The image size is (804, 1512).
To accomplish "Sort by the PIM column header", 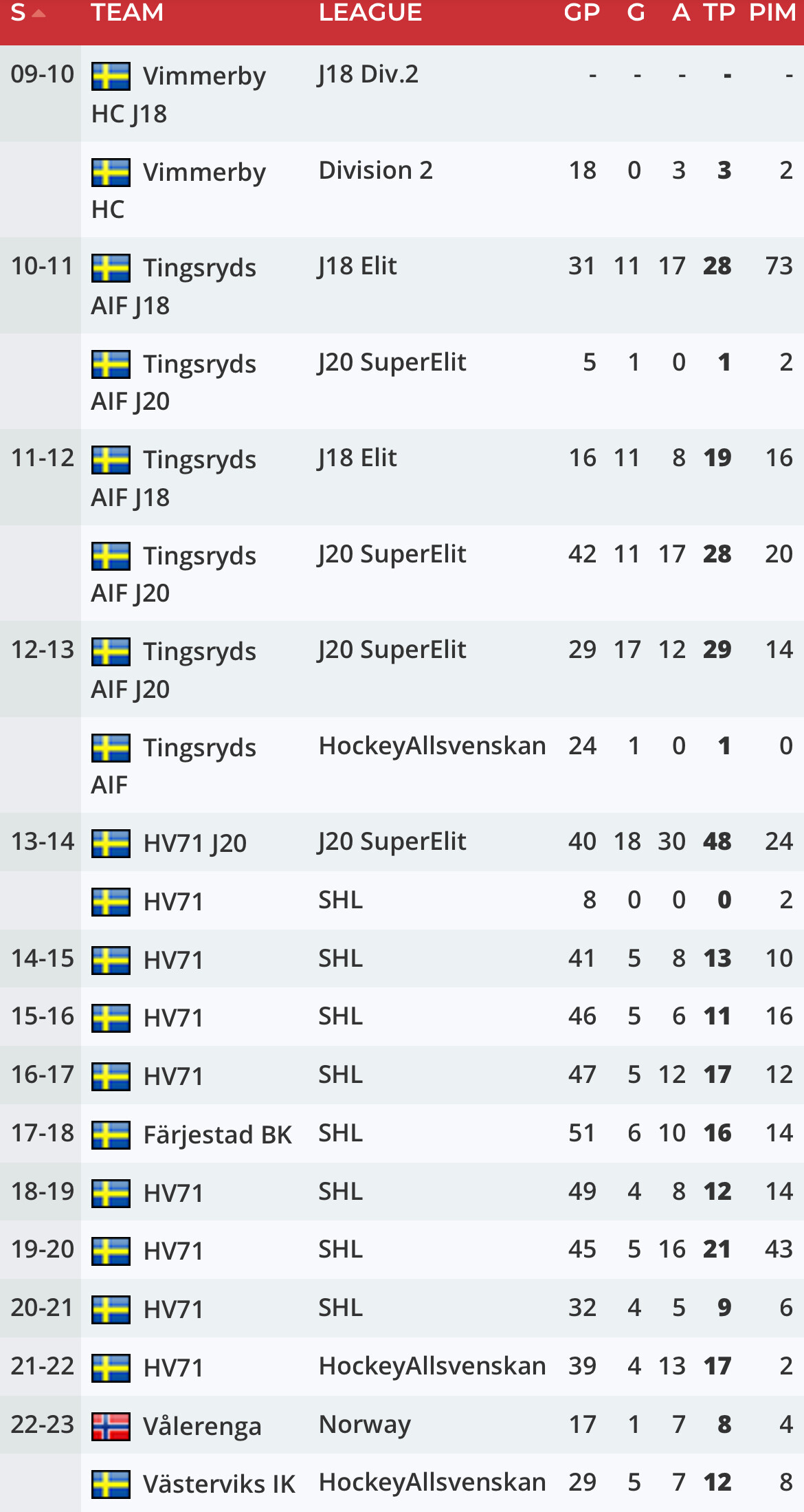I will 772,12.
